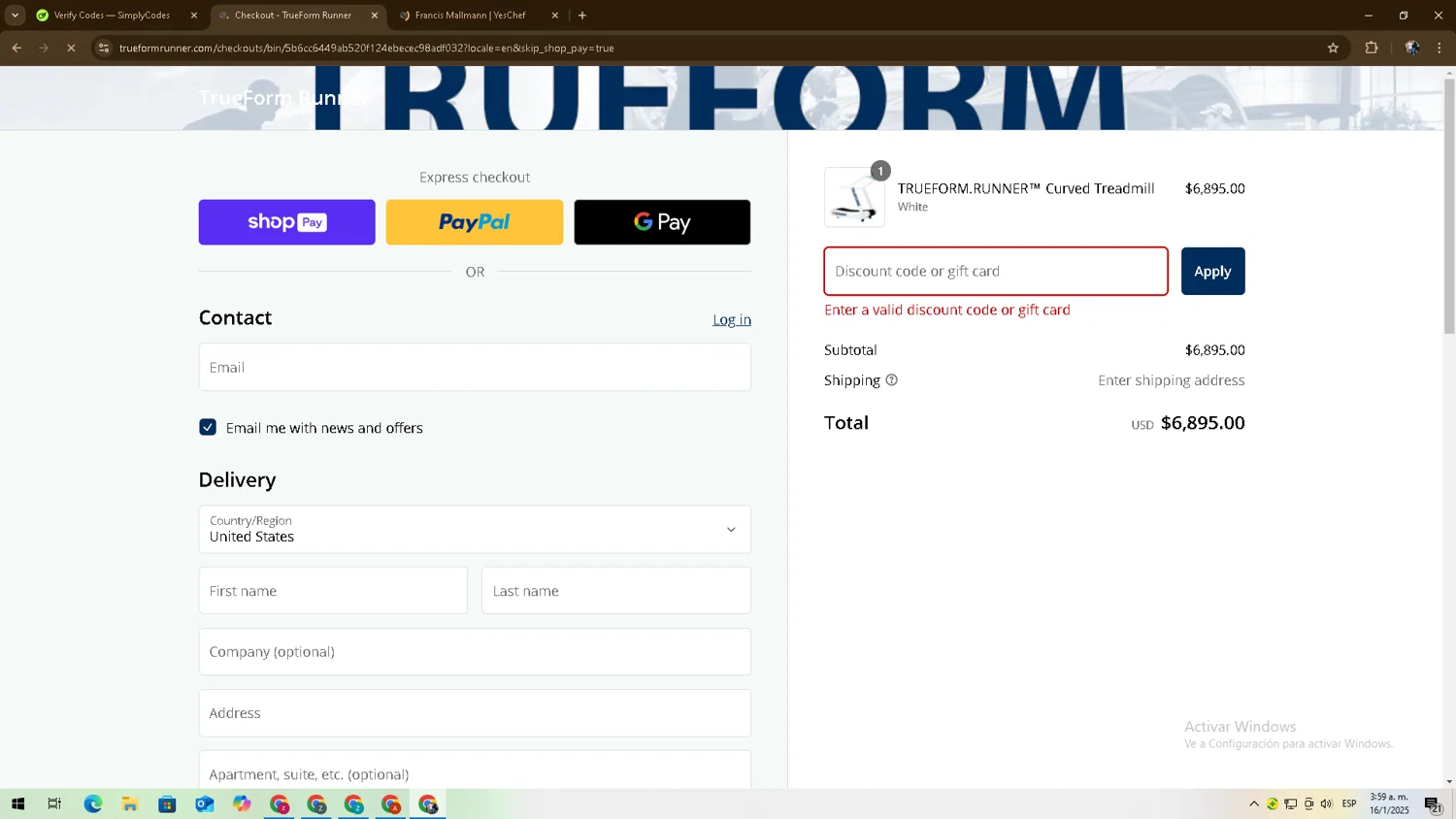Screen dimensions: 1456x819
Task: Show shipping info help icon
Action: [x=891, y=379]
